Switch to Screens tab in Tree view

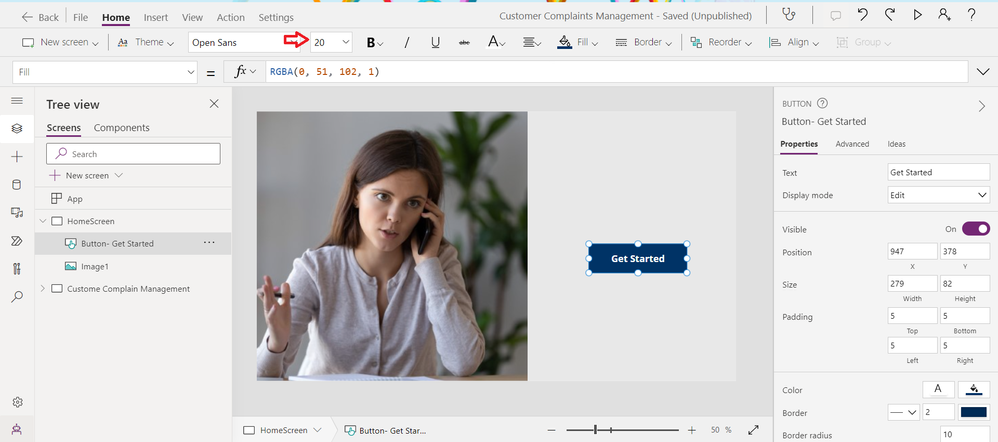[x=64, y=127]
